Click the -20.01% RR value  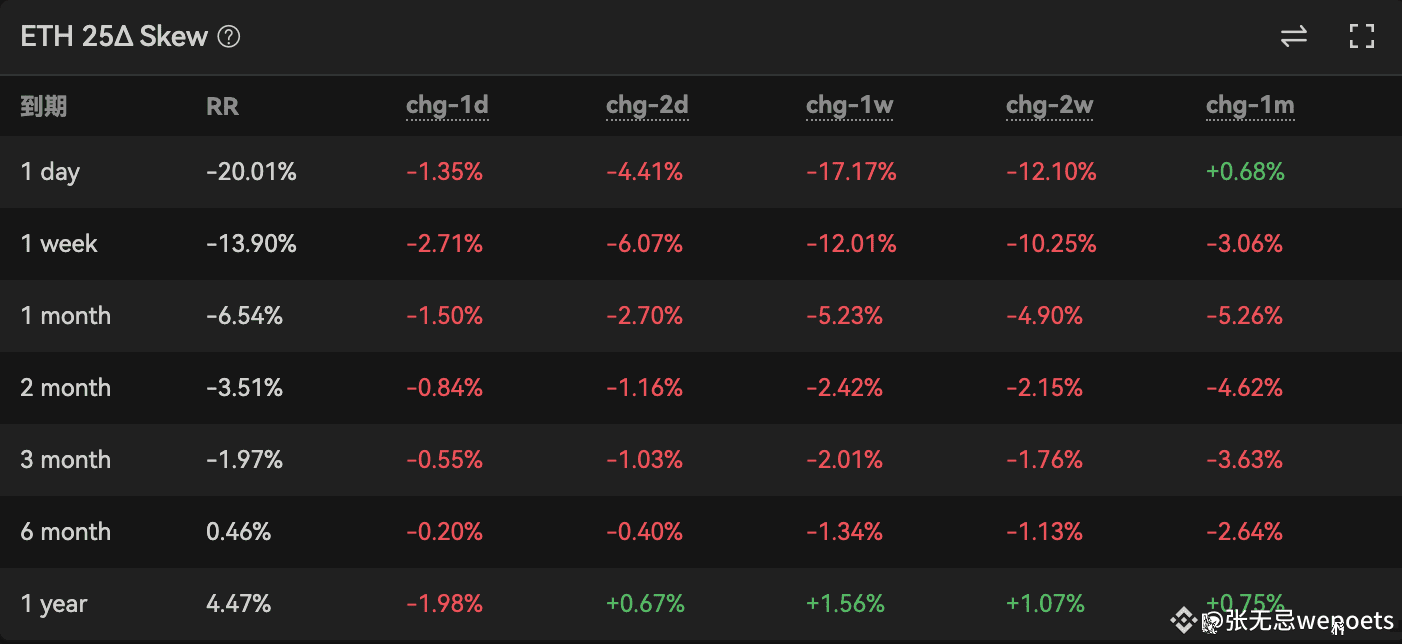coord(251,172)
